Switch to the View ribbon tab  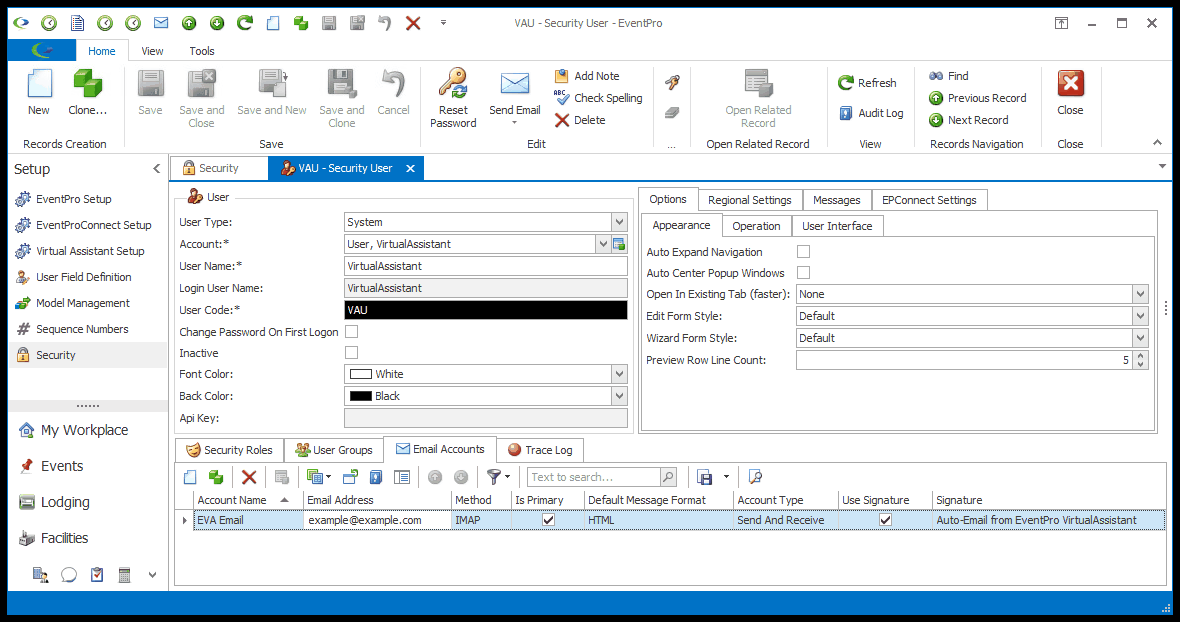[x=152, y=51]
